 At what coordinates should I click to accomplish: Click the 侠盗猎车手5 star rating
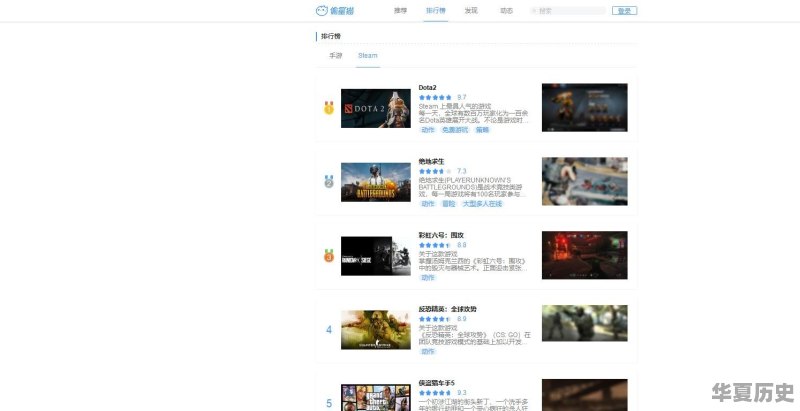point(435,393)
